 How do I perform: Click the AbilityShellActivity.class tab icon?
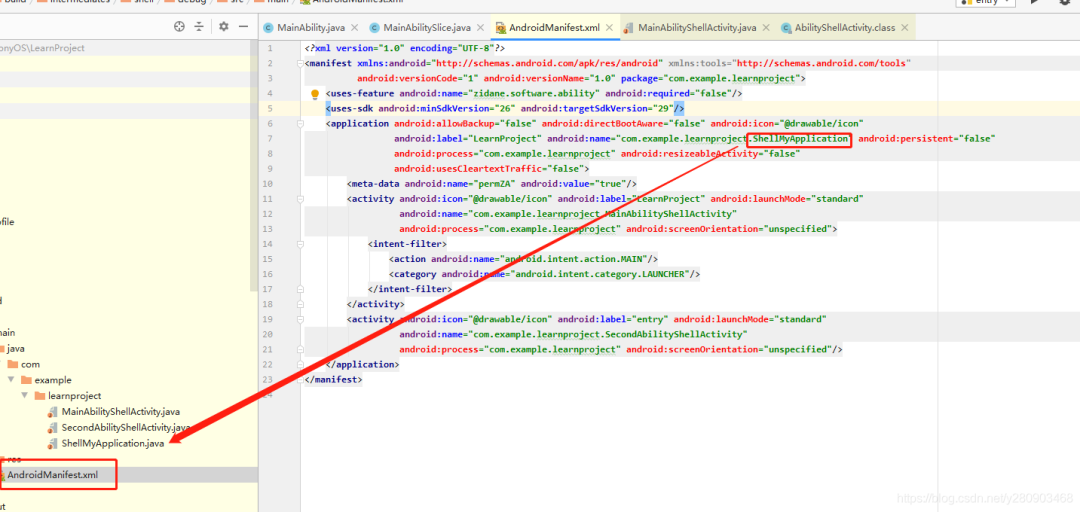tap(785, 28)
